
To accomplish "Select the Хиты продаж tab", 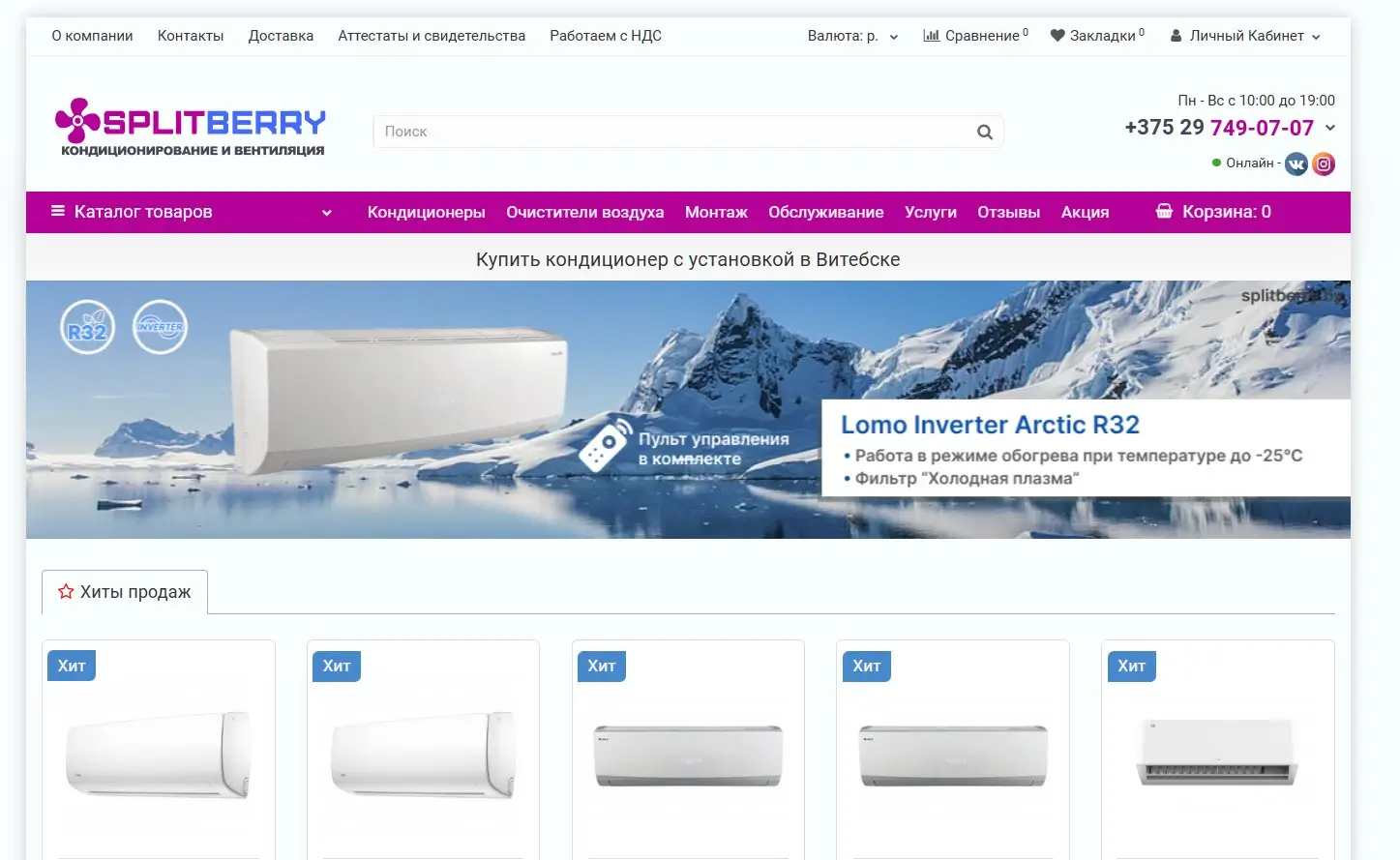I will coord(125,592).
